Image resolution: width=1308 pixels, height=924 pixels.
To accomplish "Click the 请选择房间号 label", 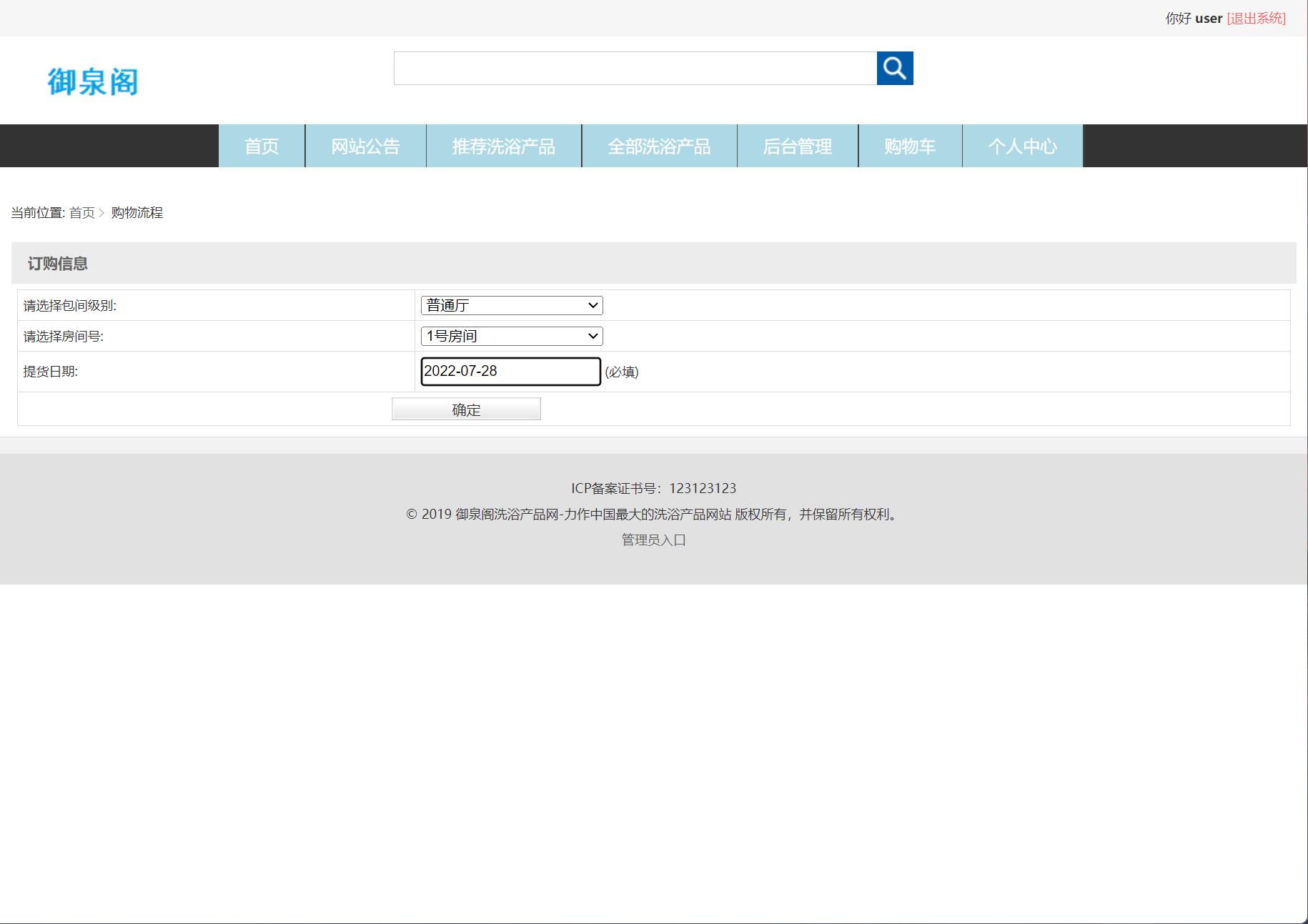I will pyautogui.click(x=64, y=337).
